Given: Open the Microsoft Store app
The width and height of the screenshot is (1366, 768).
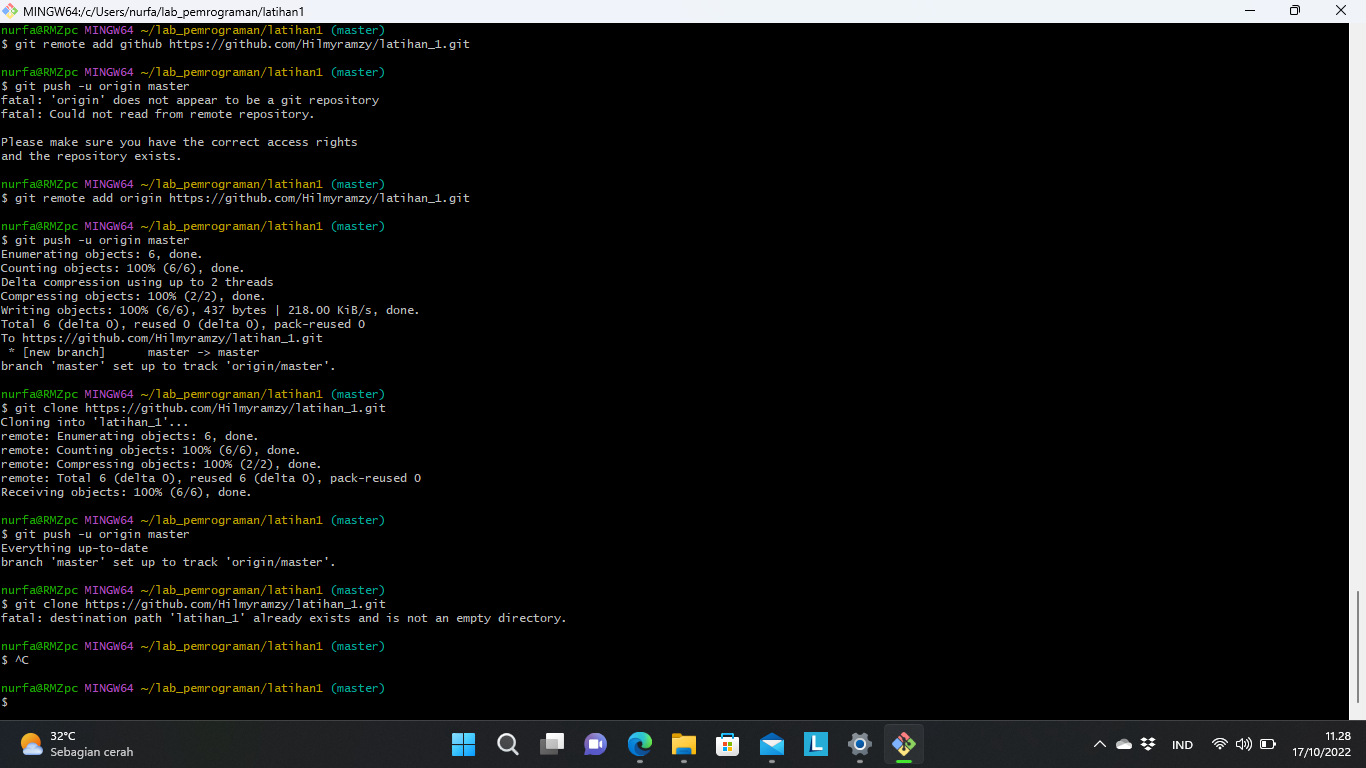Looking at the screenshot, I should click(727, 744).
